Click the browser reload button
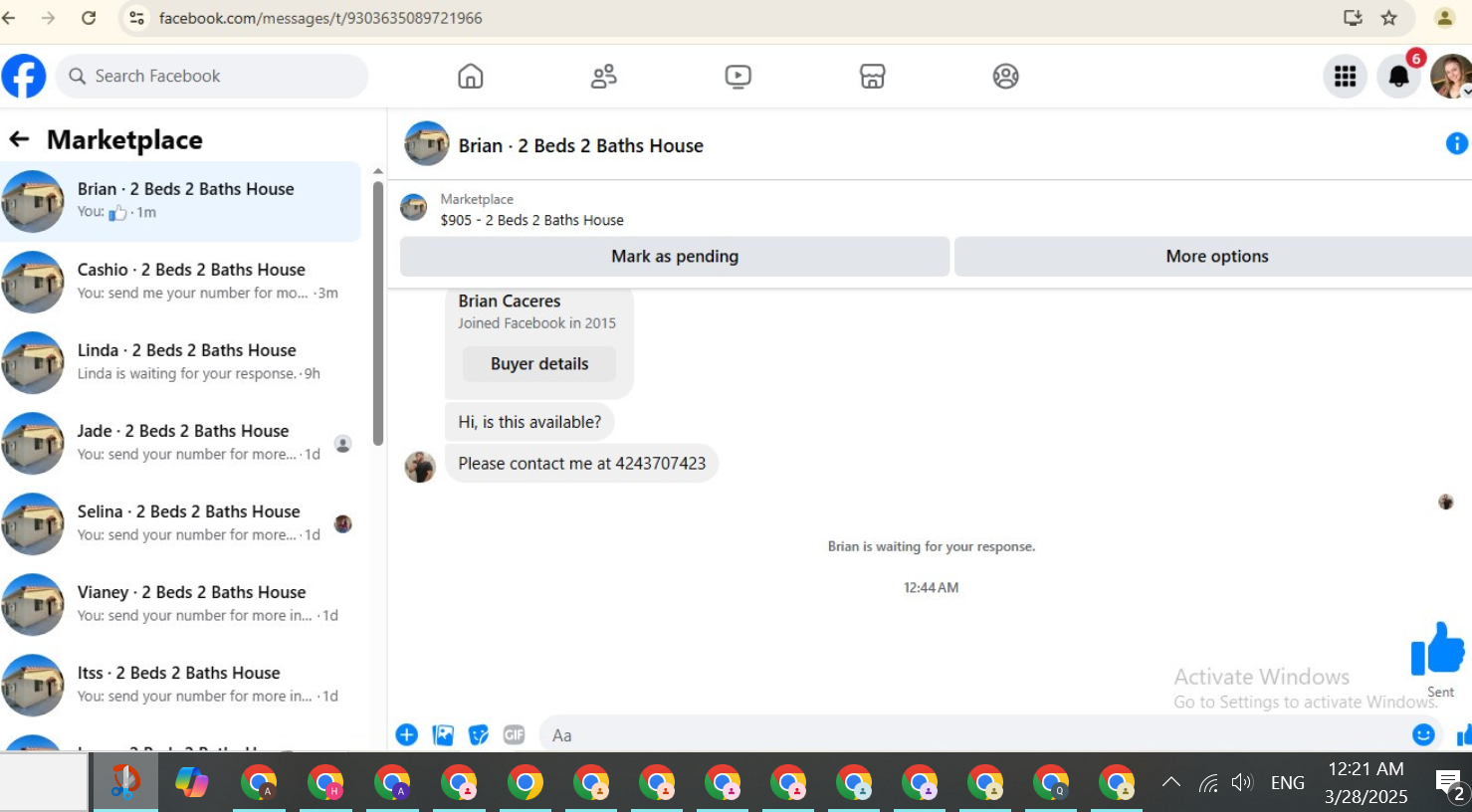Image resolution: width=1472 pixels, height=812 pixels. point(89,18)
